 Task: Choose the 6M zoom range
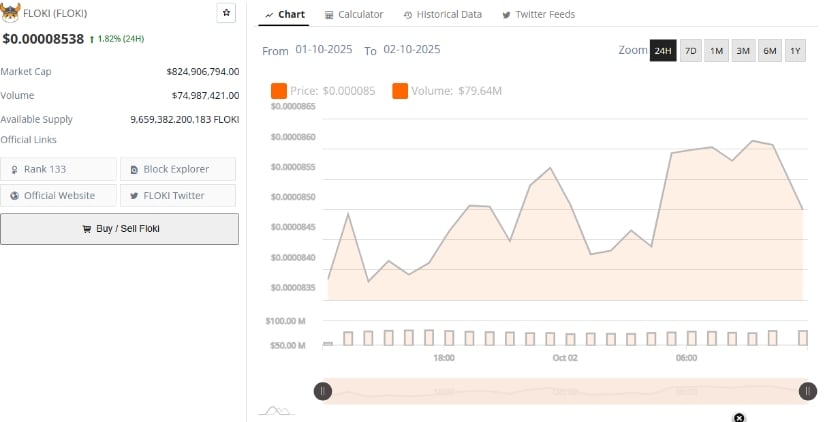point(769,51)
